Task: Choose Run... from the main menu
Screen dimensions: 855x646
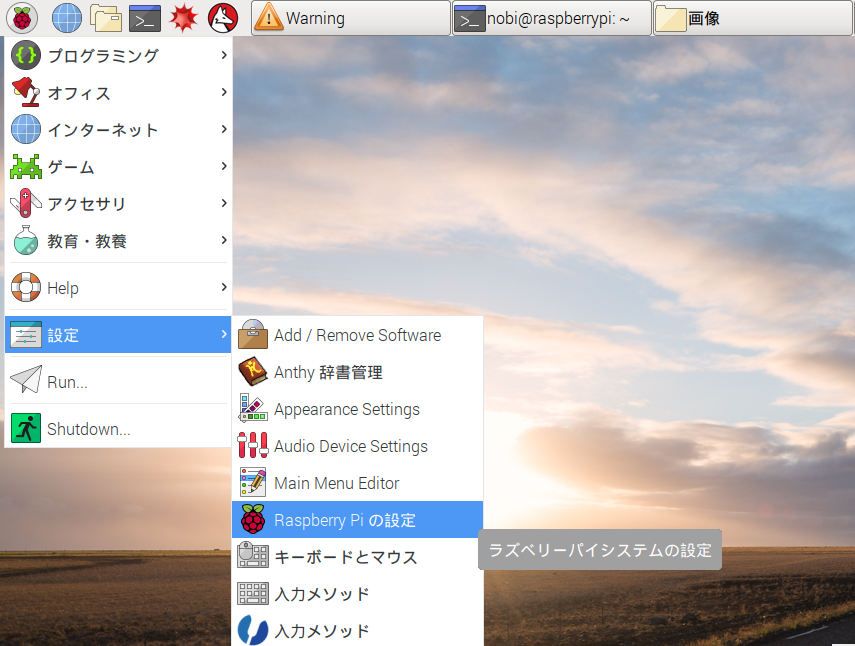Action: point(118,381)
